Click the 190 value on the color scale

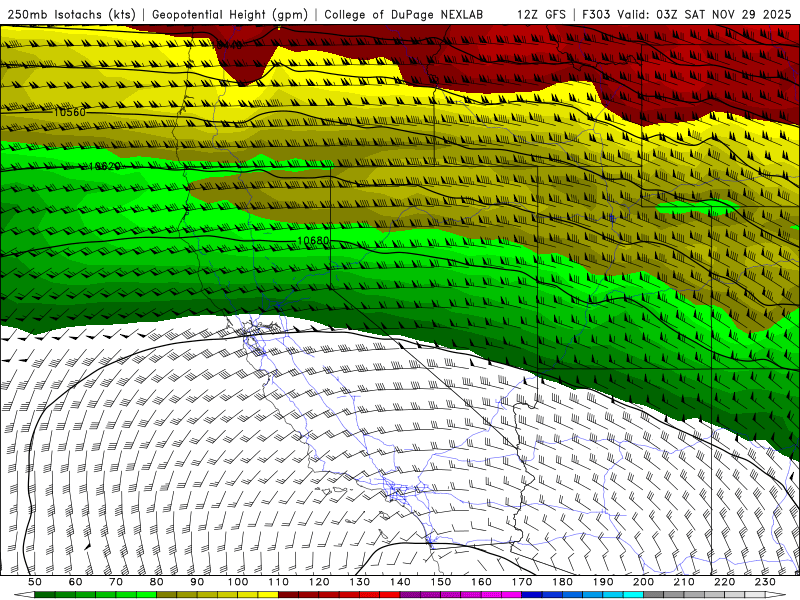603,582
